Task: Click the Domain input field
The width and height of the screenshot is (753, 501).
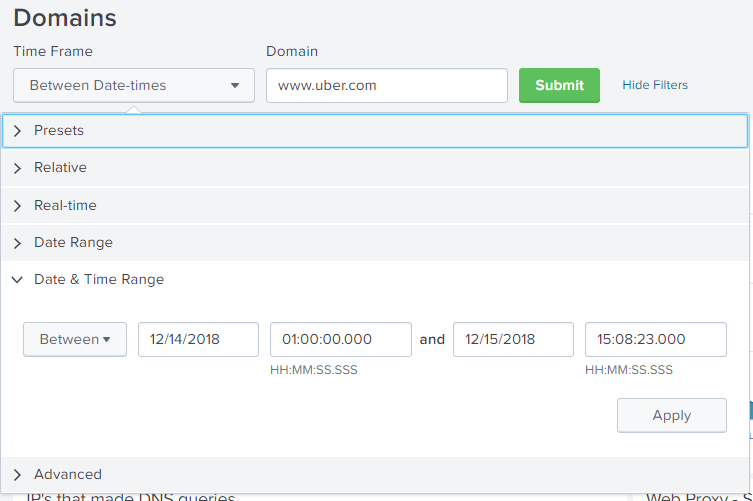Action: point(387,86)
